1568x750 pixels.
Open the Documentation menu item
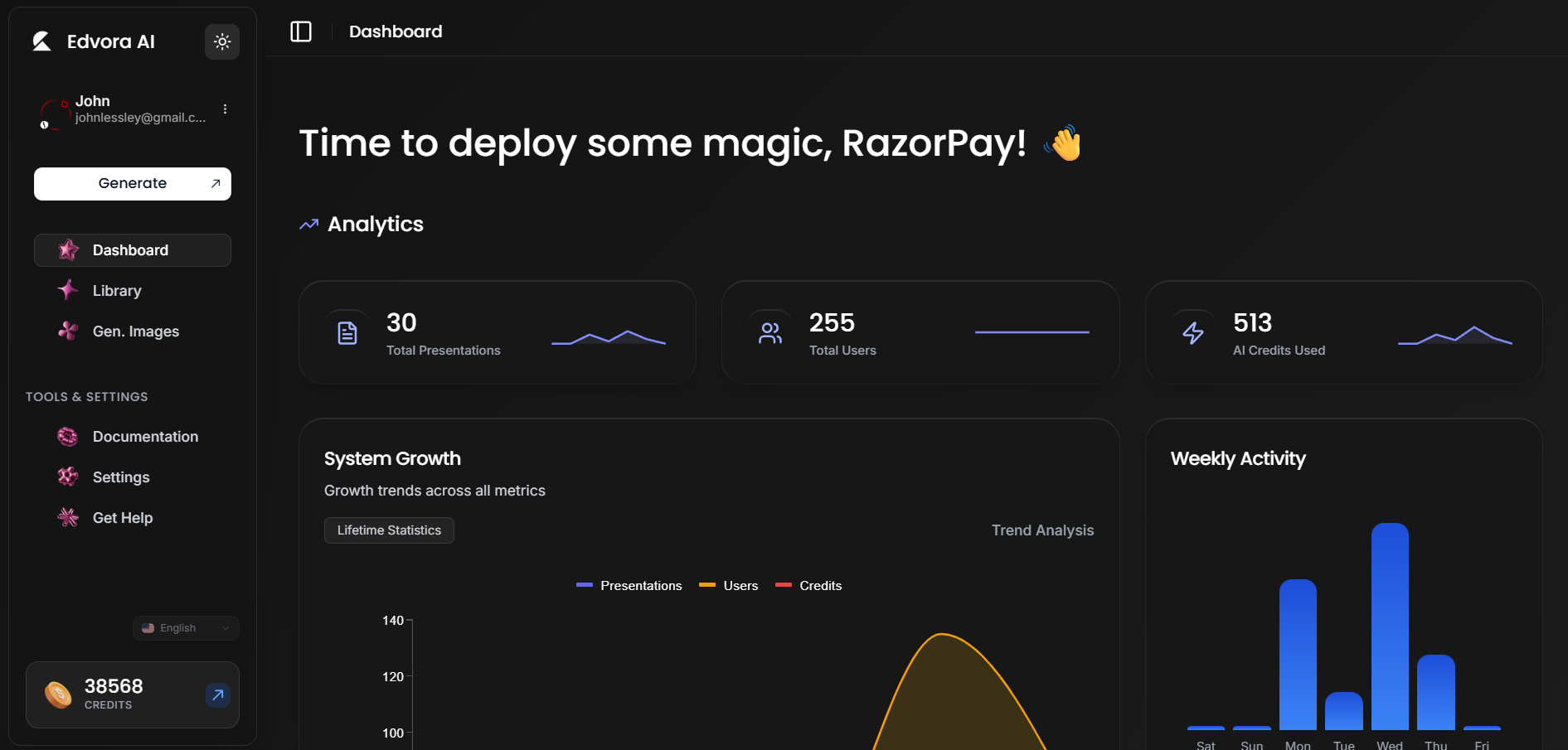(x=133, y=437)
